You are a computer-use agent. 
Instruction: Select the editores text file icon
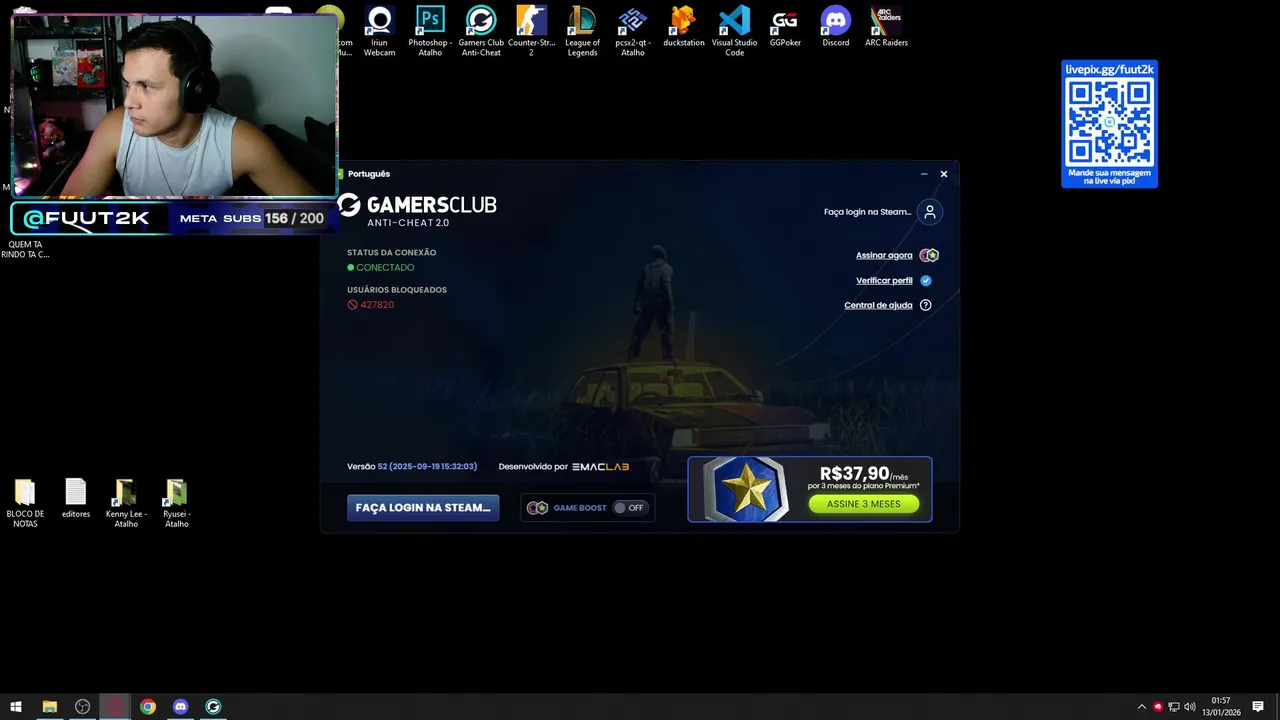tap(76, 498)
